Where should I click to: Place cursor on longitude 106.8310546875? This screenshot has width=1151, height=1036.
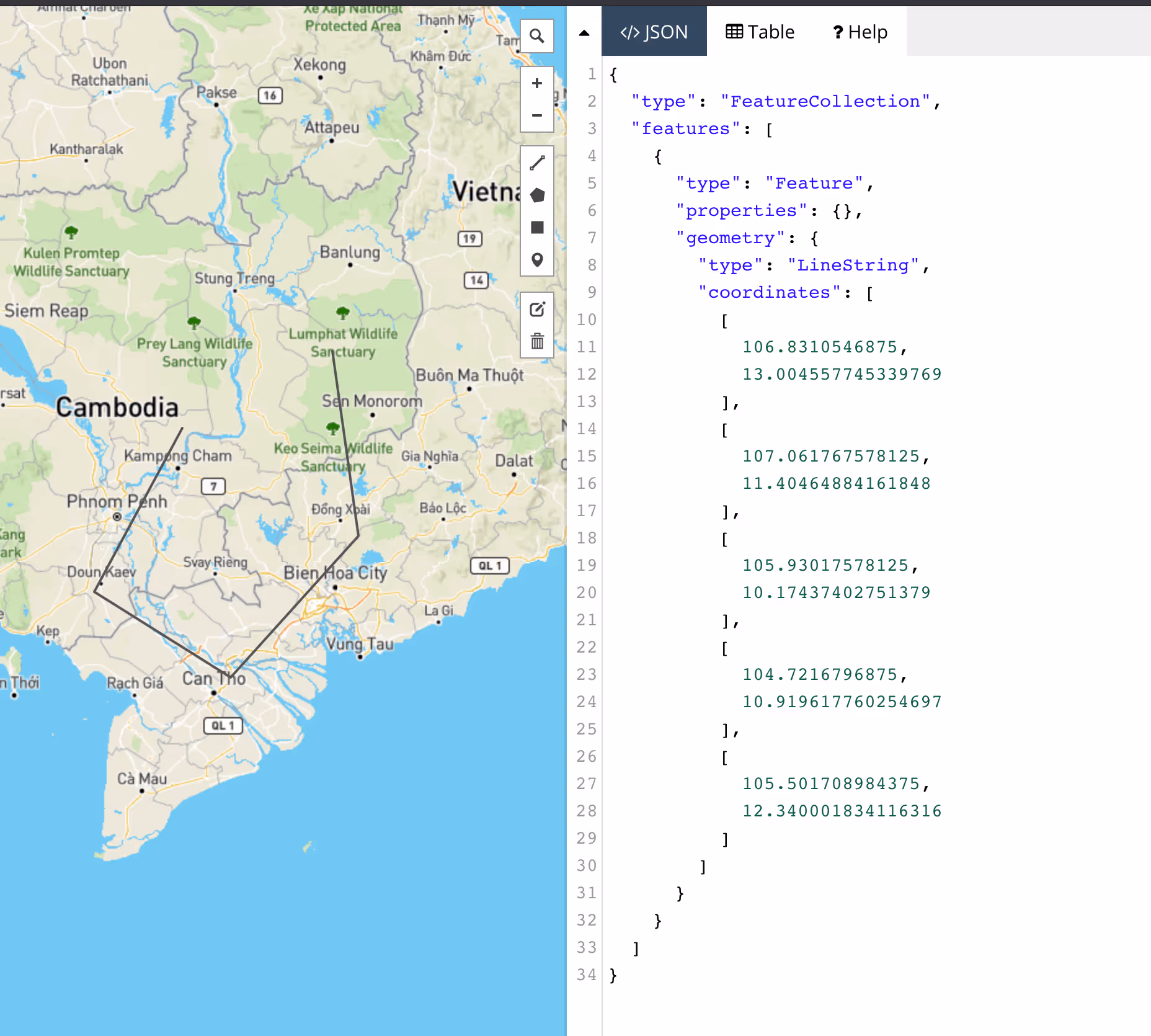(x=820, y=347)
